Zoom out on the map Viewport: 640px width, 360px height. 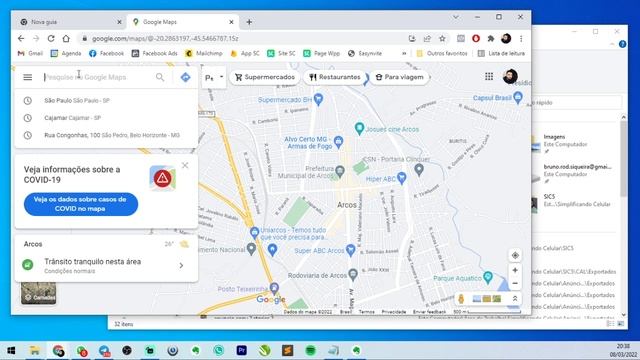(x=515, y=283)
